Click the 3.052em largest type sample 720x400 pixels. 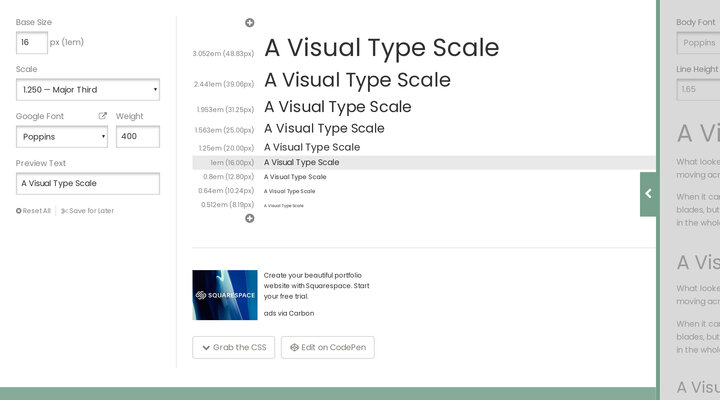(381, 48)
